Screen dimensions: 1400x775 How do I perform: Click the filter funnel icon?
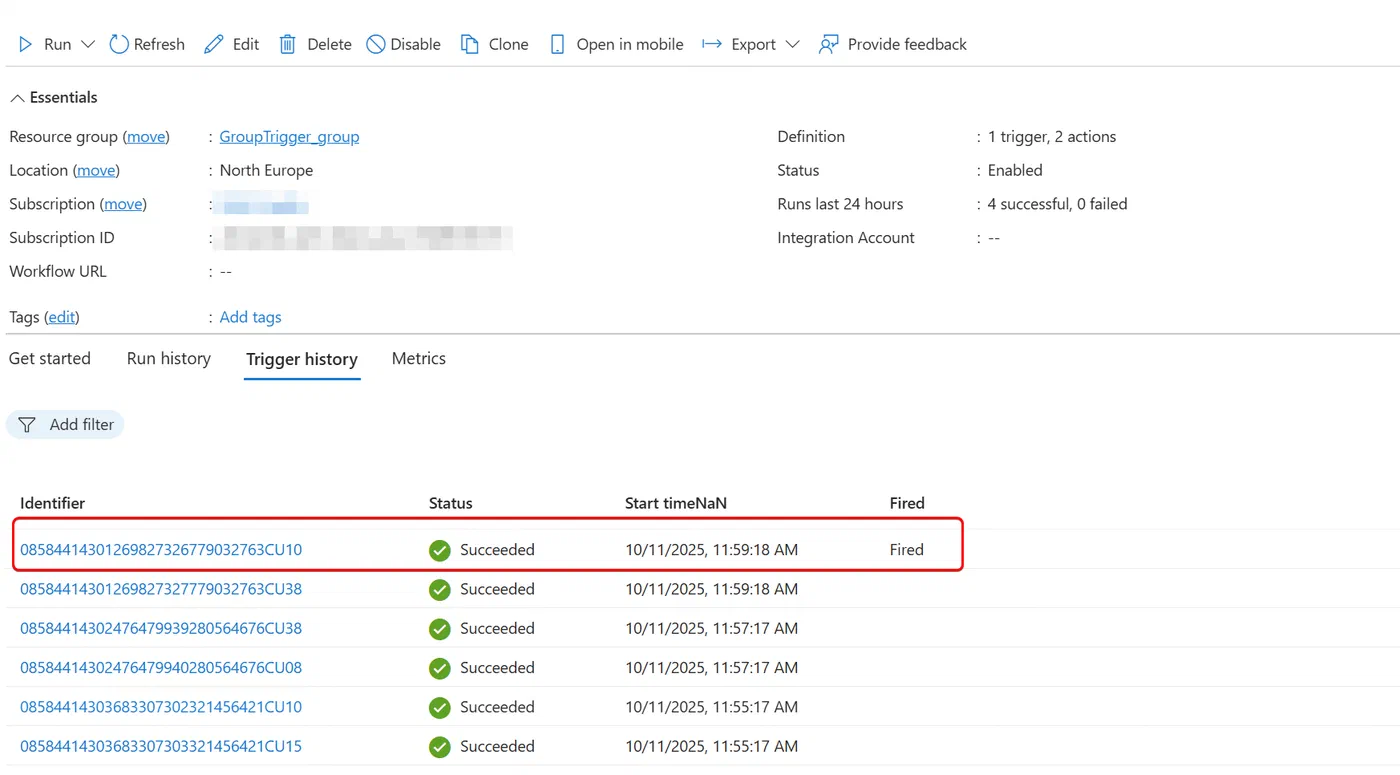point(27,425)
